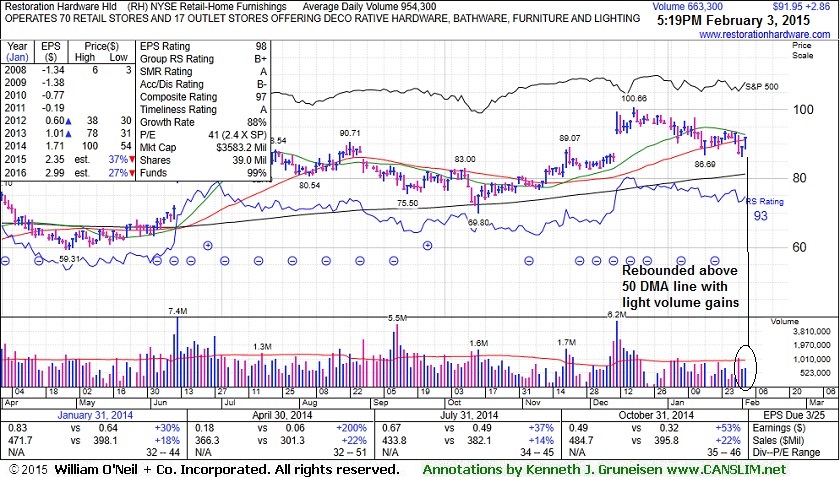
Task: Click circled plus marker below the 75.50 low
Action: [428, 245]
